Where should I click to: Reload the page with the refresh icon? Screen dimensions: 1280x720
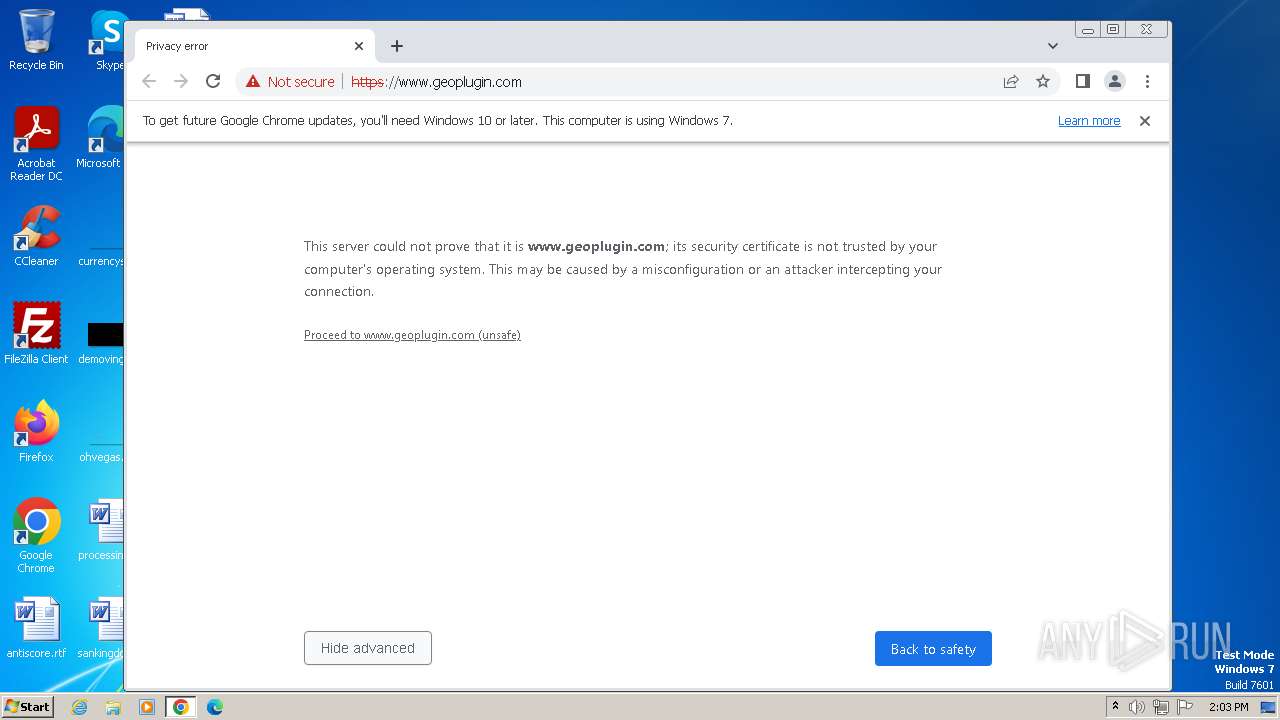coord(213,82)
